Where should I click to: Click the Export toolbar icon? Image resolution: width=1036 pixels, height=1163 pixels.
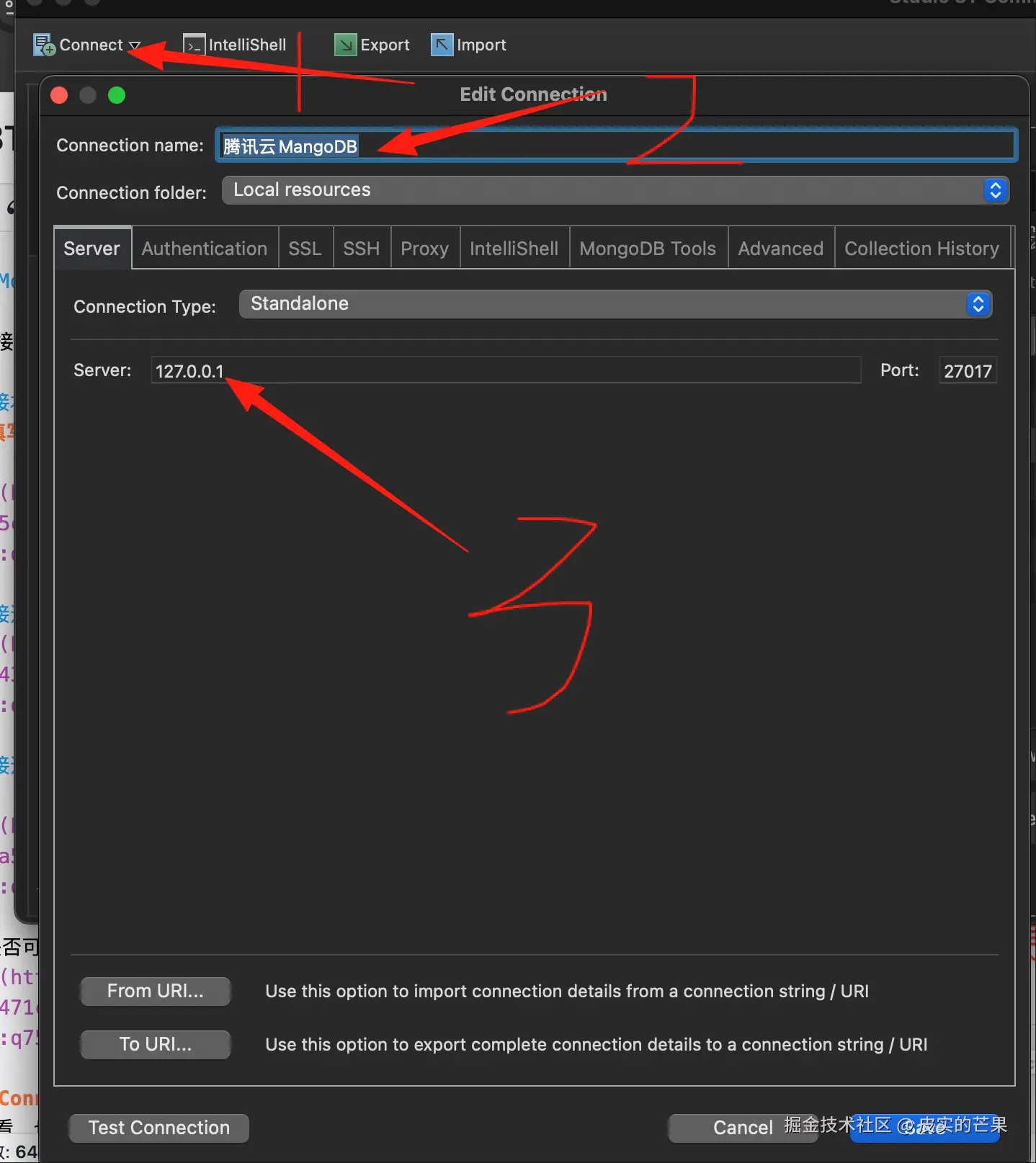(346, 45)
